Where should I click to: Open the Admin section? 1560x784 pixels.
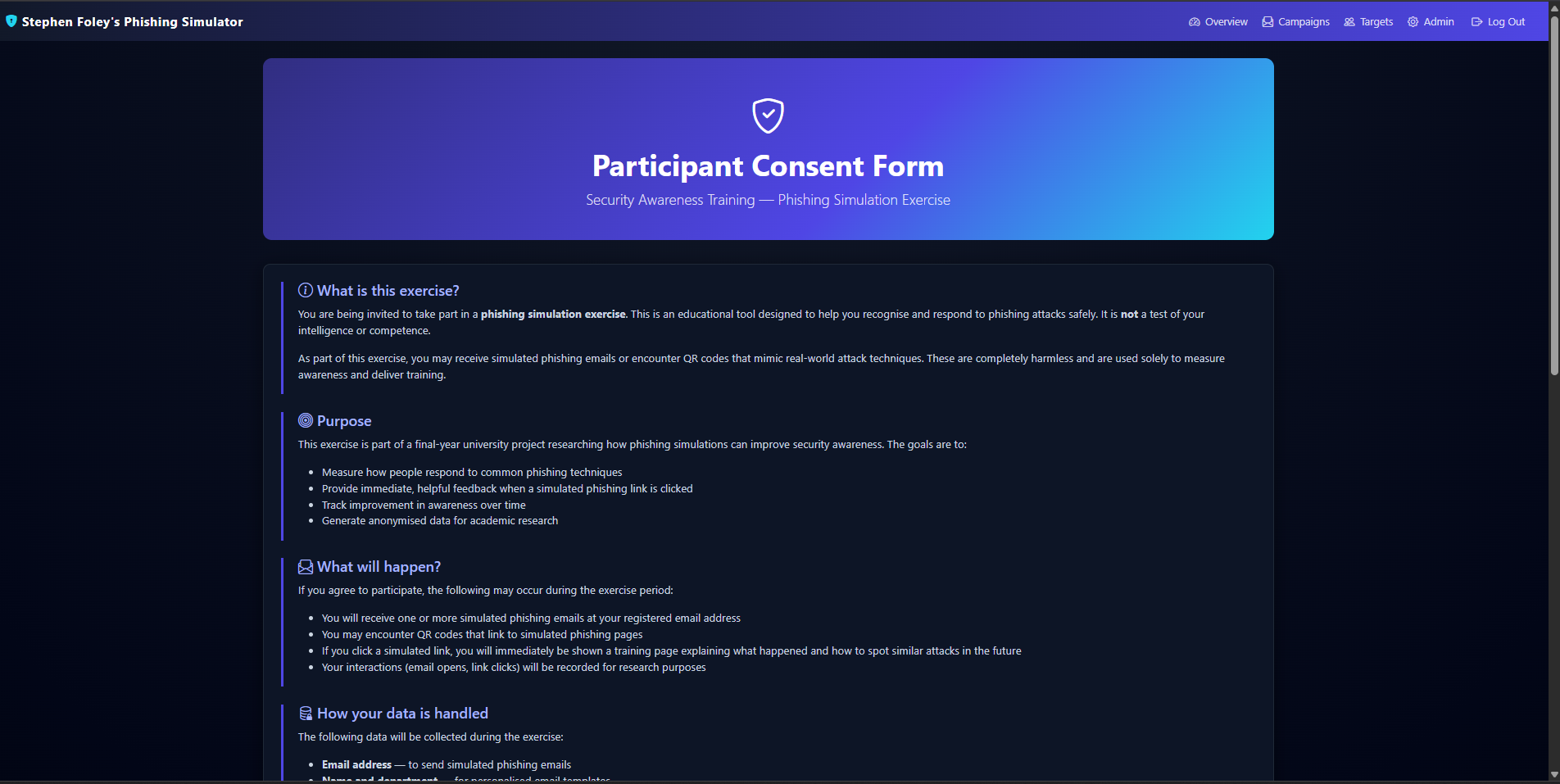1437,21
